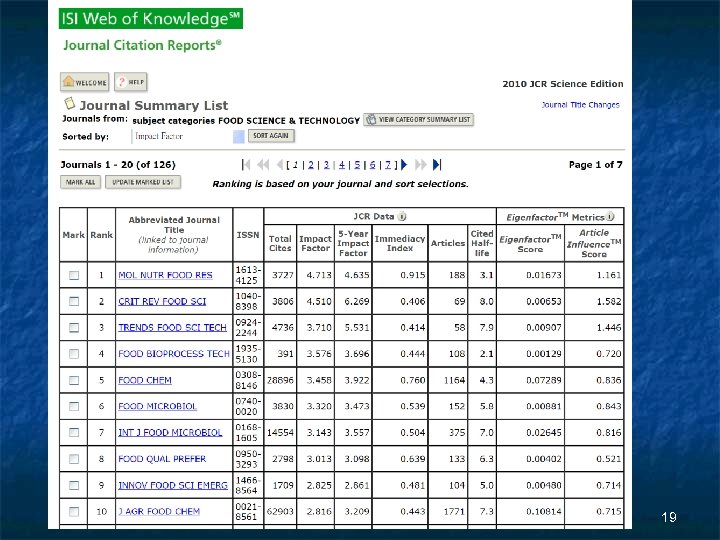Open FOOD QUAL PREFER journal link

click(162, 459)
